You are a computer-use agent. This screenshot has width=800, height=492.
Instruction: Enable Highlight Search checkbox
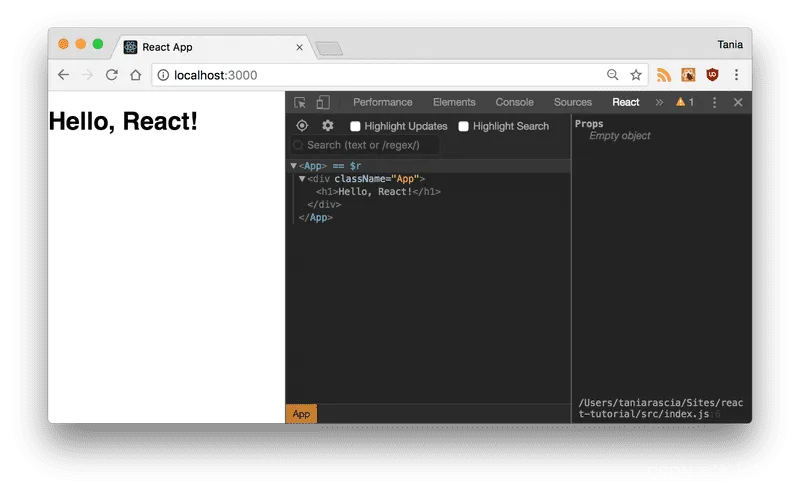click(x=463, y=126)
